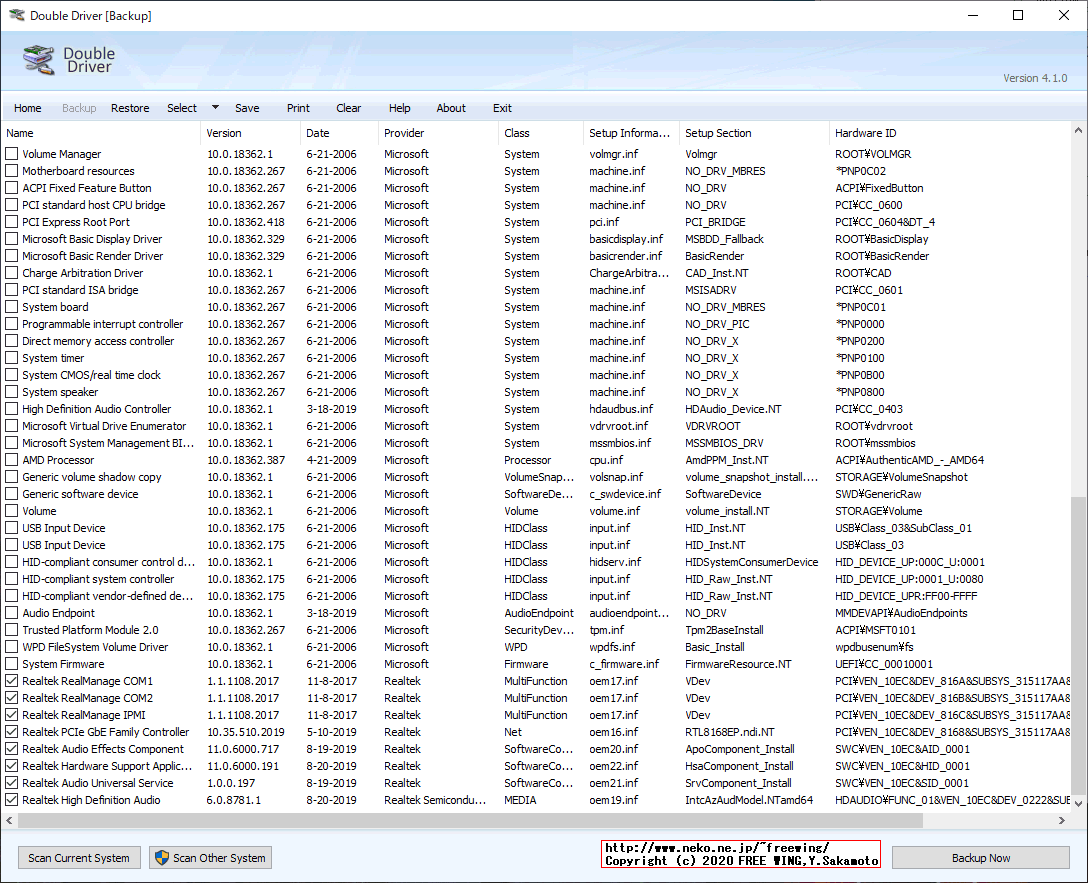
Task: Click the shield icon on Scan Other System
Action: 161,857
